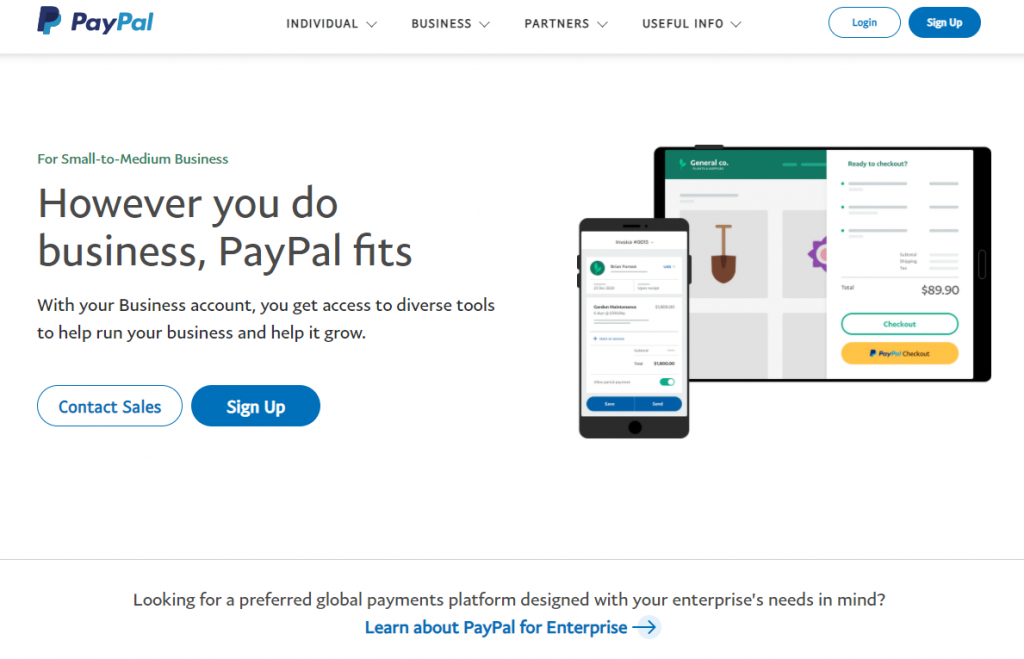Click the green avatar in phone invoice
The width and height of the screenshot is (1024, 659).
597,268
